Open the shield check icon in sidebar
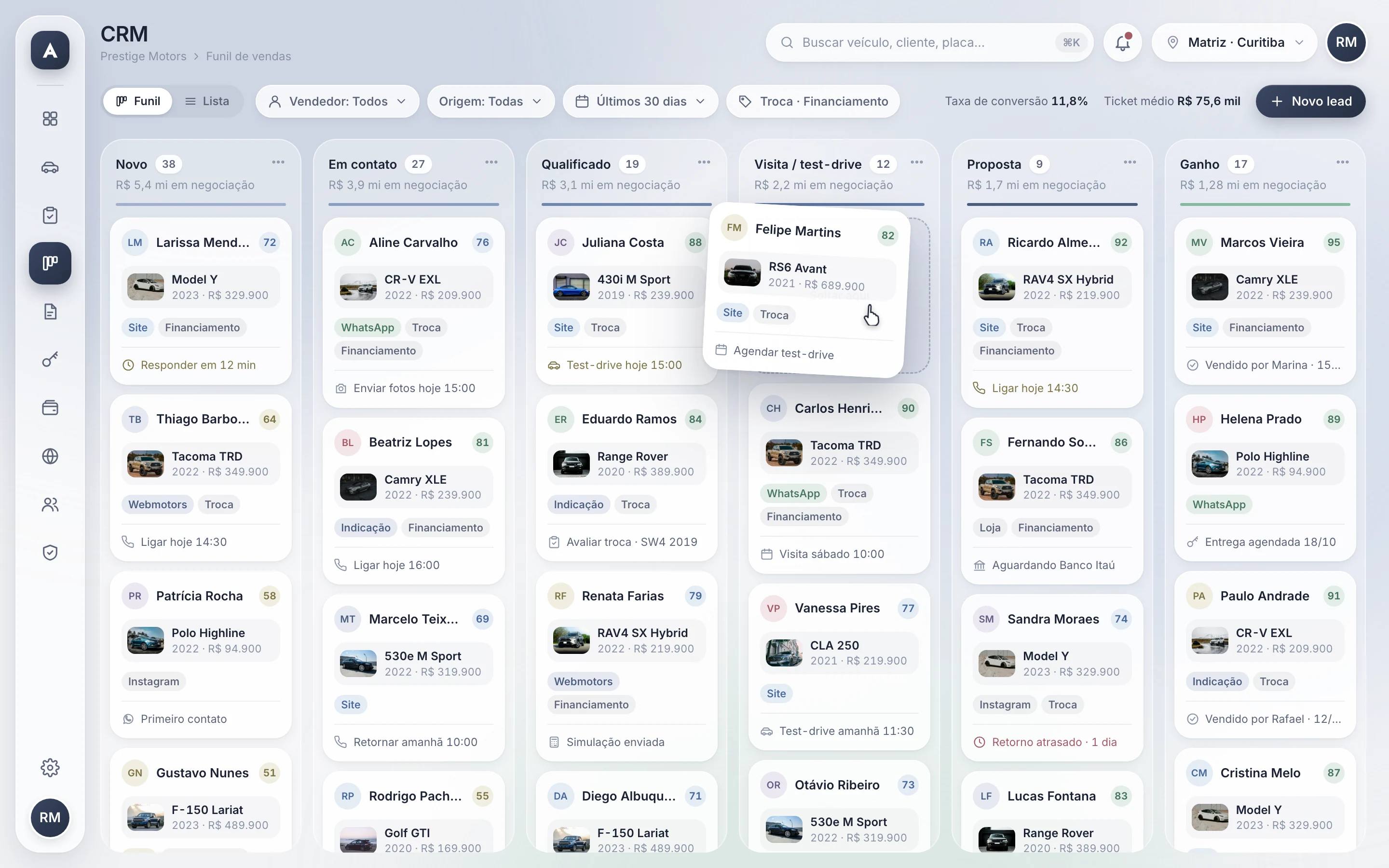The image size is (1389, 868). coord(50,553)
